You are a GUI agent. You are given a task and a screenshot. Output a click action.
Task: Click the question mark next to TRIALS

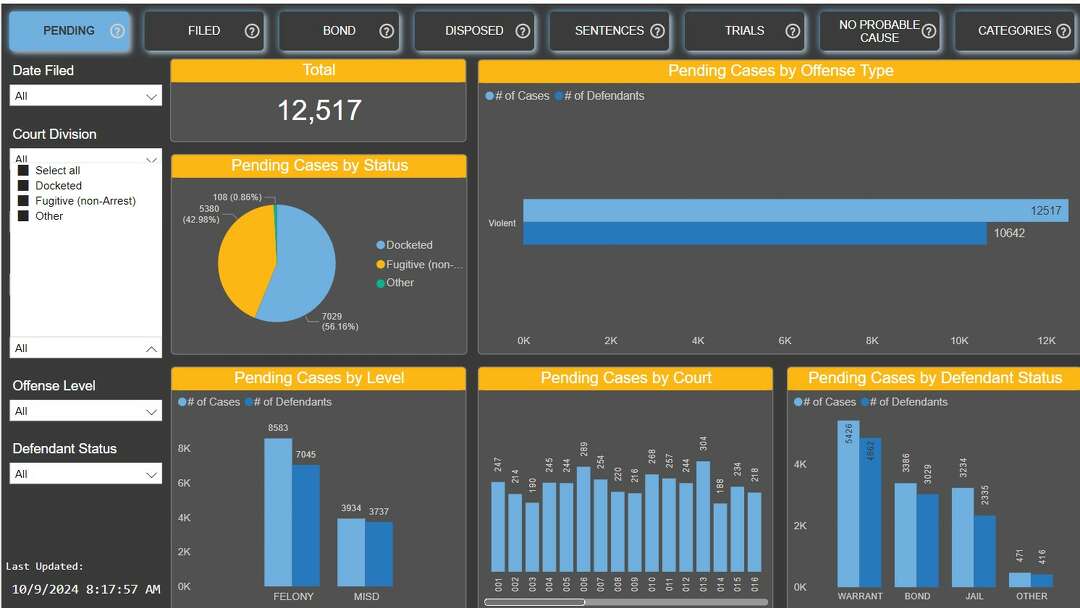pos(793,31)
